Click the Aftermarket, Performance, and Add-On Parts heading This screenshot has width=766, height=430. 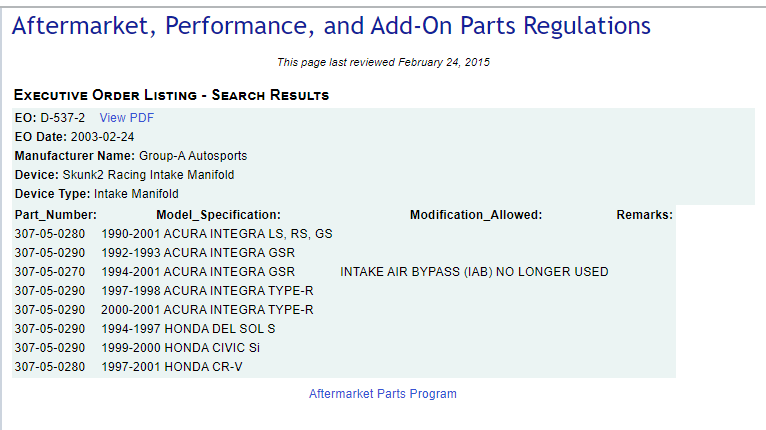tap(331, 26)
